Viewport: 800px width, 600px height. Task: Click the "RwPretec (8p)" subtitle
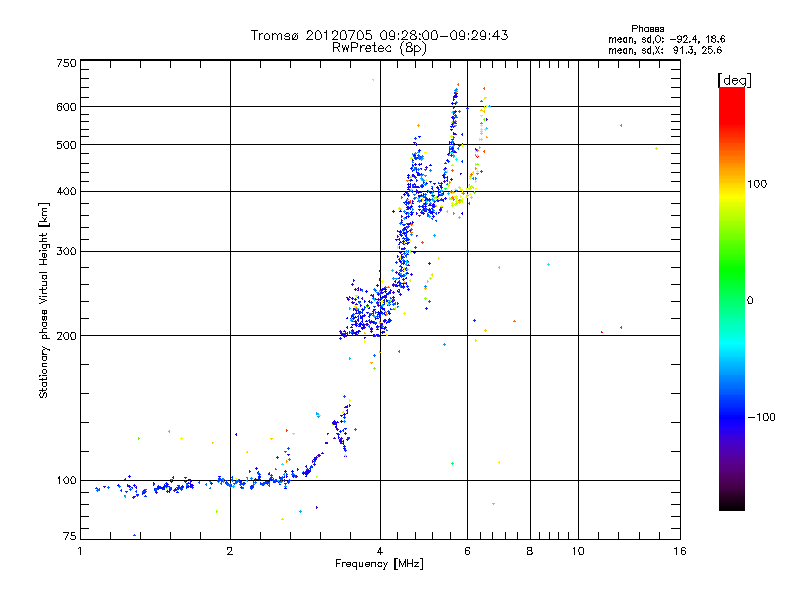point(379,48)
